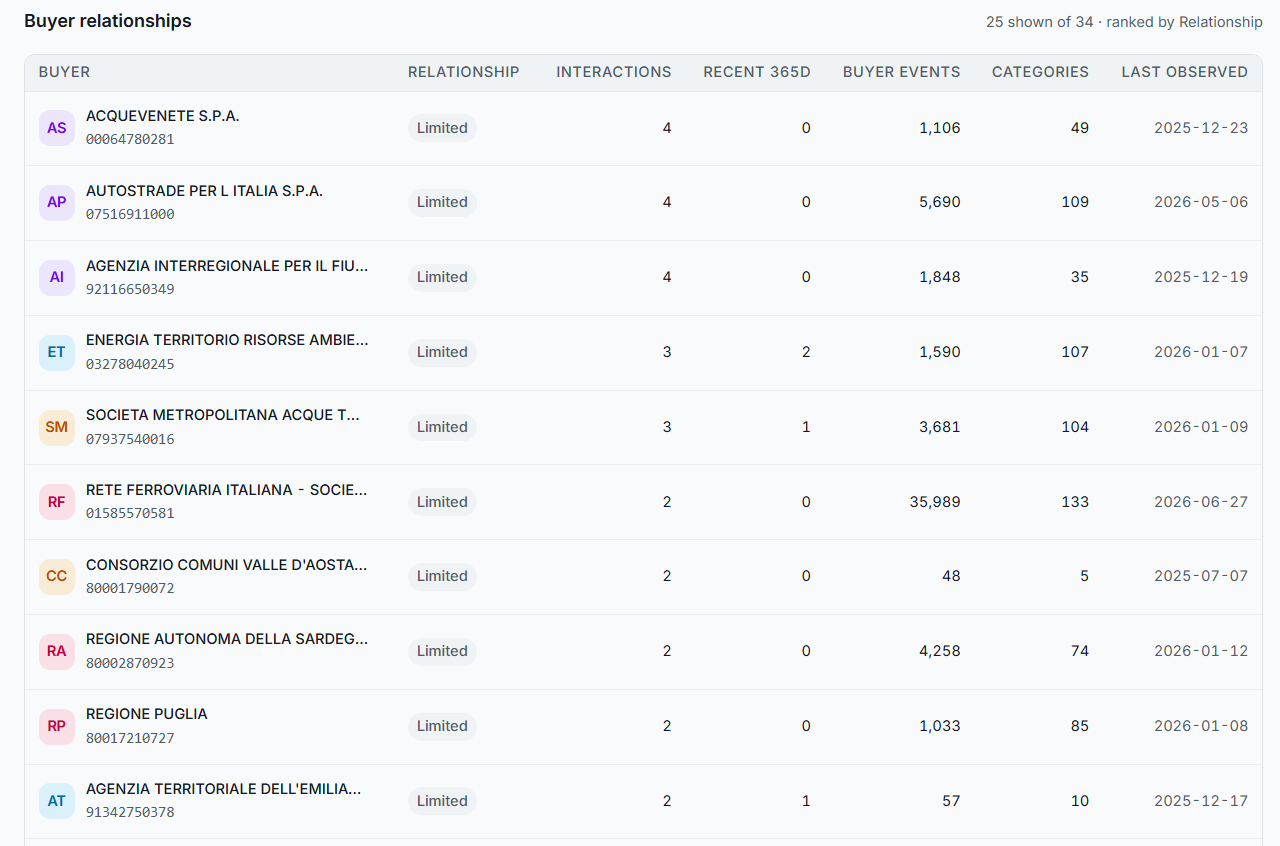Click the Limited badge for ENERGIA TERRITORIO
1280x846 pixels.
[x=442, y=352]
